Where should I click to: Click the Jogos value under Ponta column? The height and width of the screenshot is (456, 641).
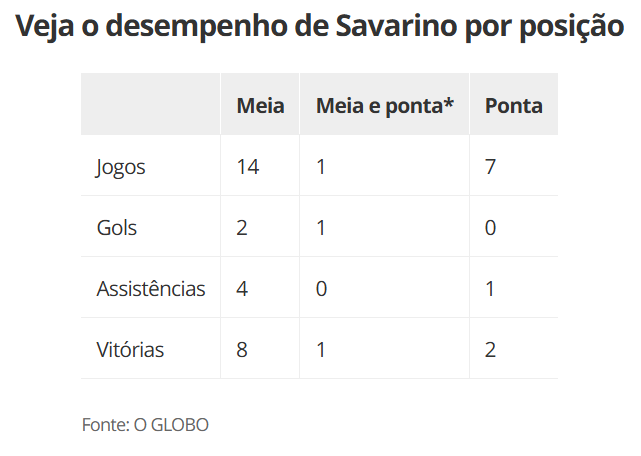[x=491, y=167]
